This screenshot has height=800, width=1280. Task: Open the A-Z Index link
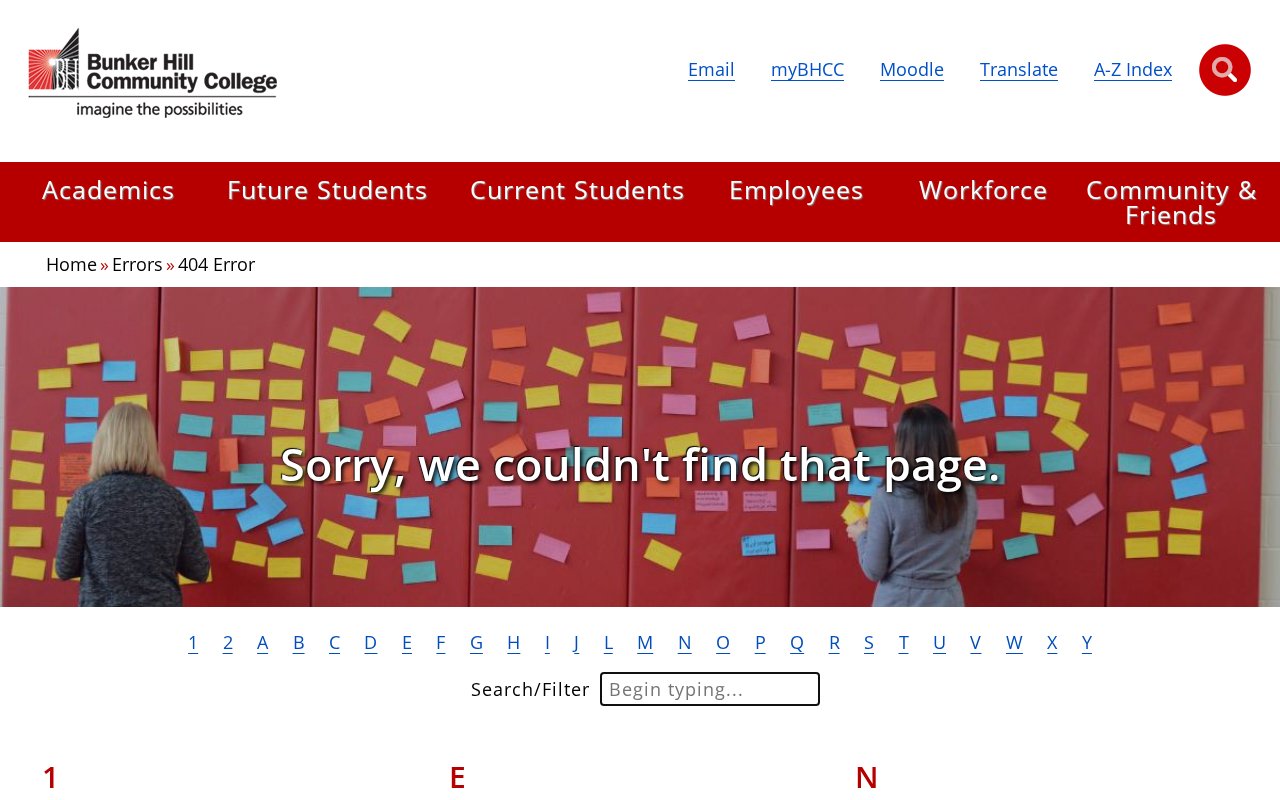tap(1133, 70)
